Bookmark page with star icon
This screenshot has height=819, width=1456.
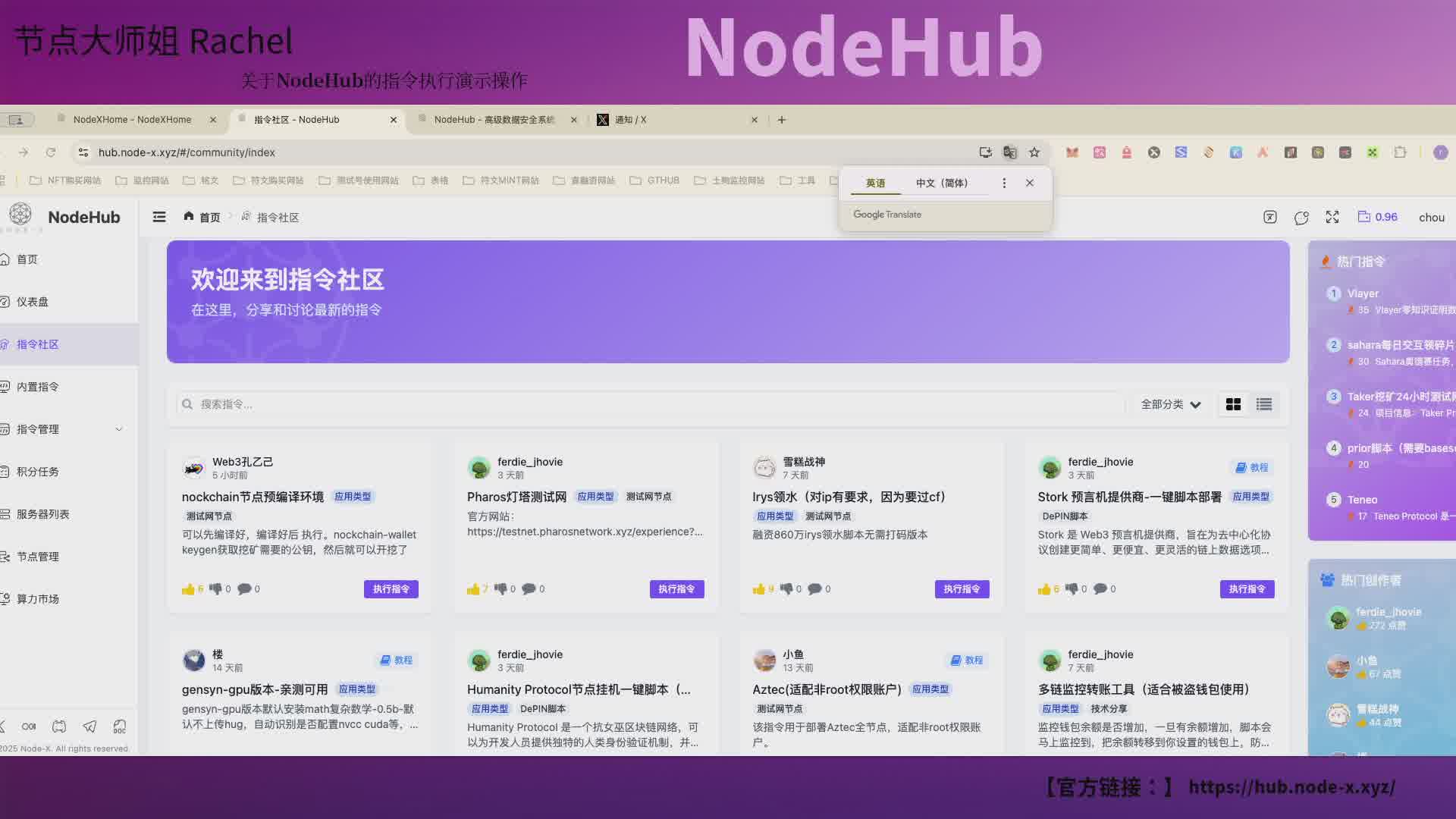pos(1034,152)
